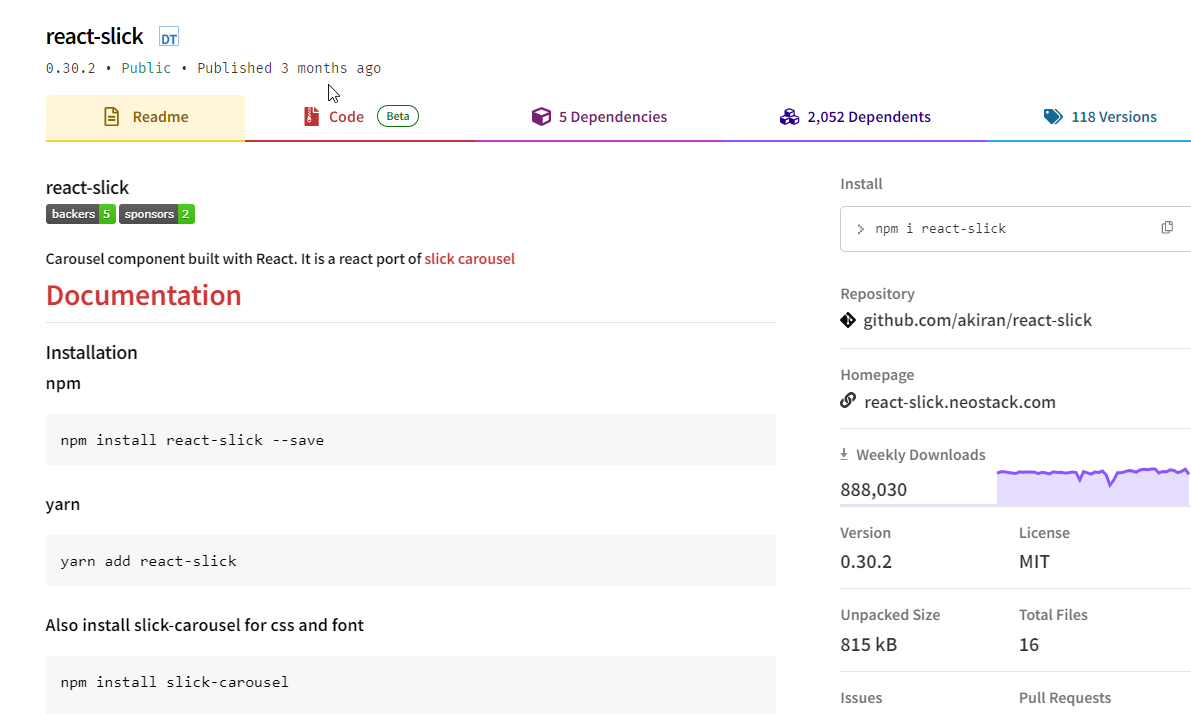Click the Issues label in sidebar
Image resolution: width=1191 pixels, height=714 pixels.
click(861, 698)
